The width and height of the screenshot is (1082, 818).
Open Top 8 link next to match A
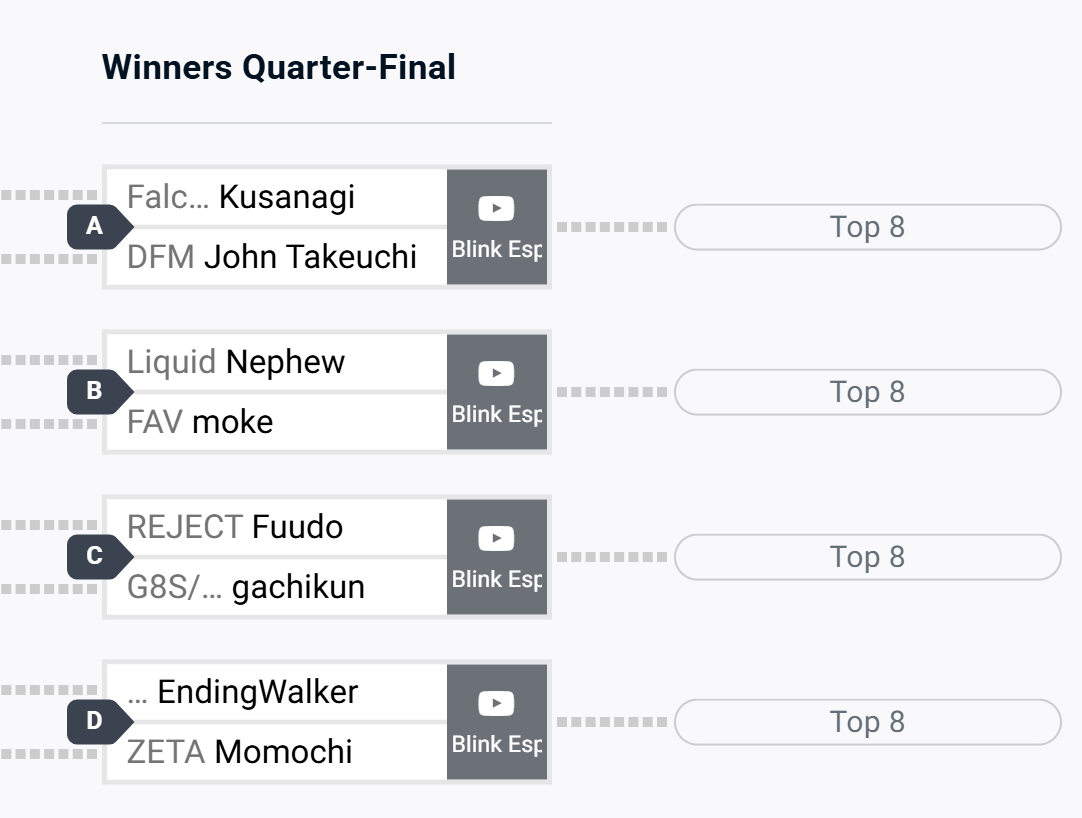tap(867, 227)
